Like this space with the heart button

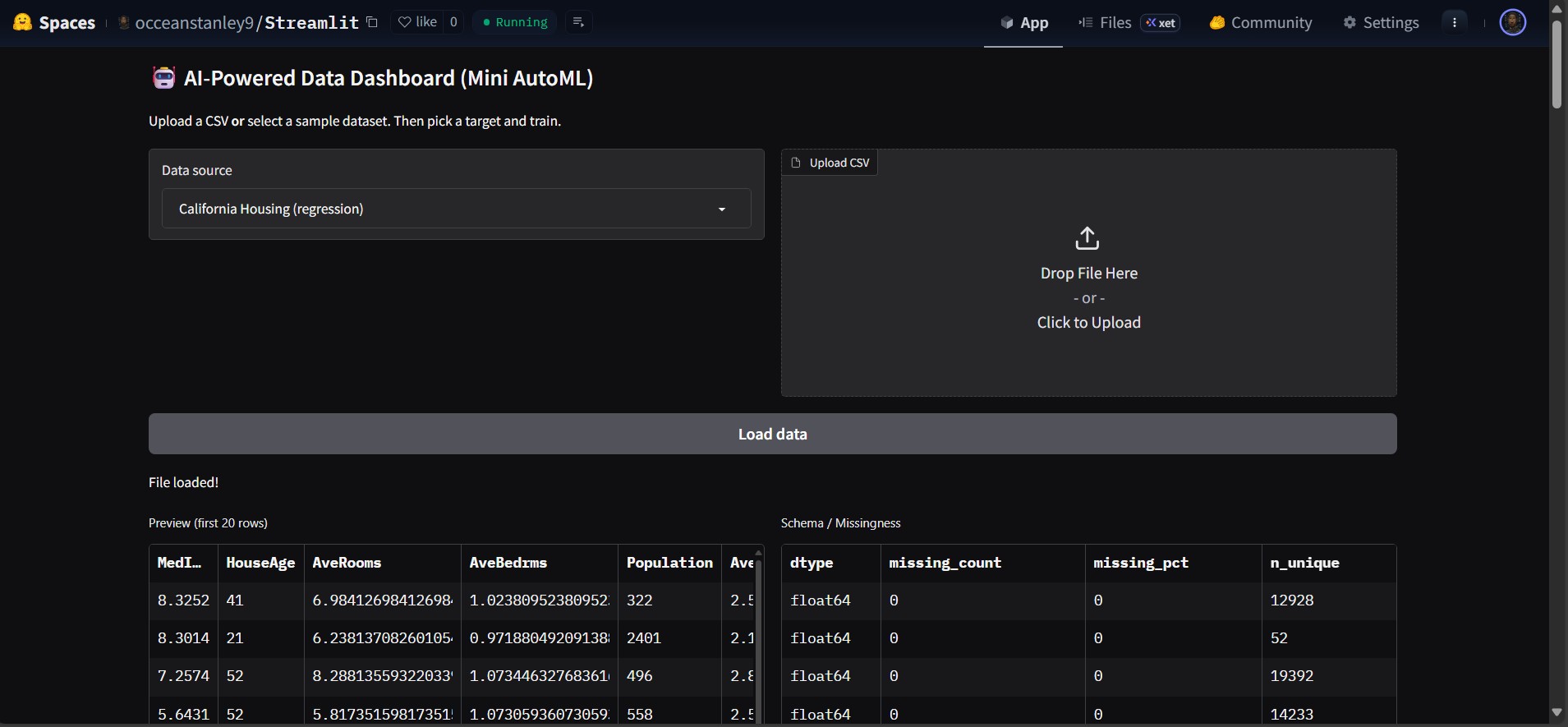click(417, 22)
